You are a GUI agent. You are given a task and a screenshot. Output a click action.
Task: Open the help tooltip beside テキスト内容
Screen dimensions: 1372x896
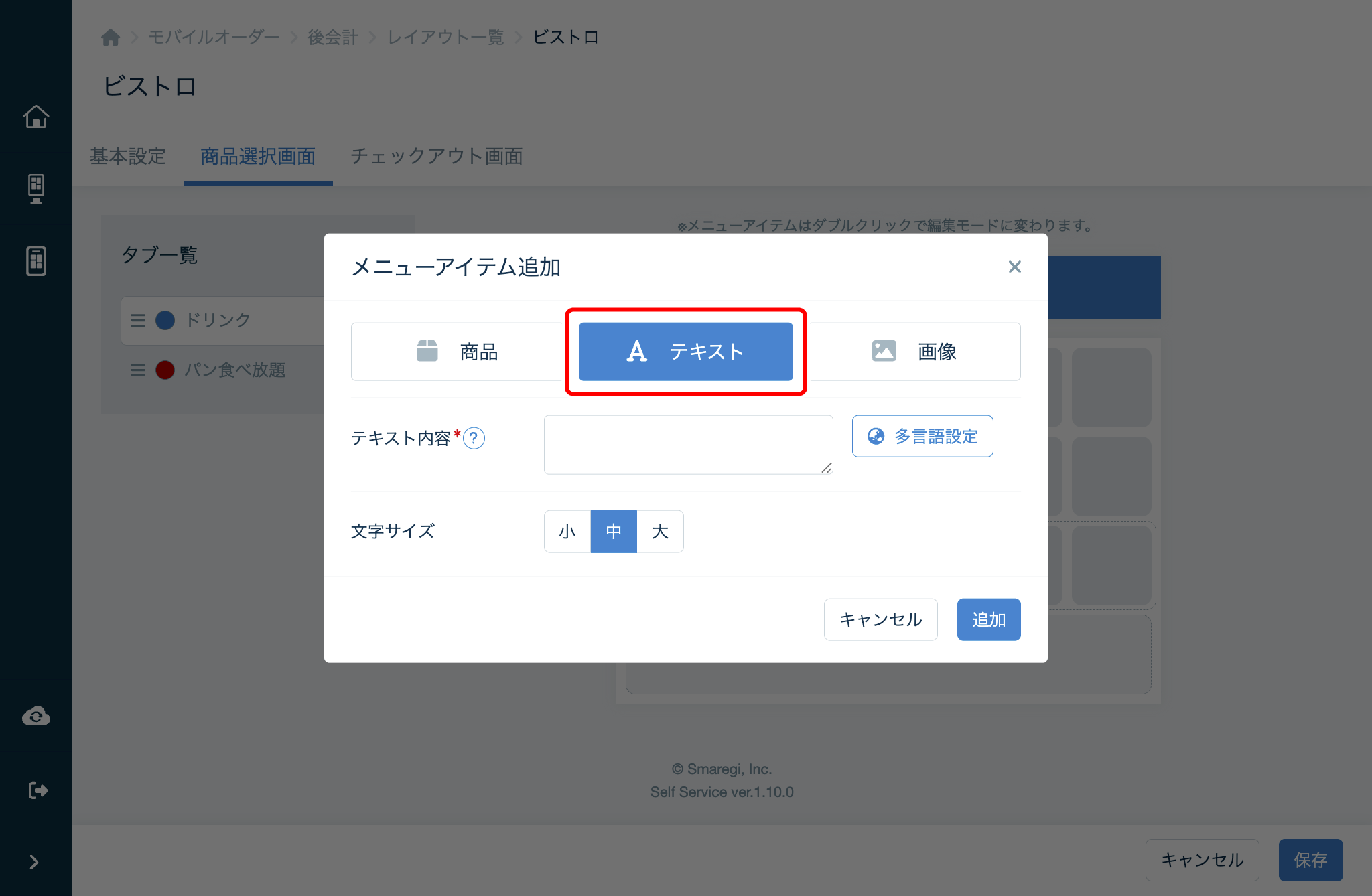coord(474,439)
